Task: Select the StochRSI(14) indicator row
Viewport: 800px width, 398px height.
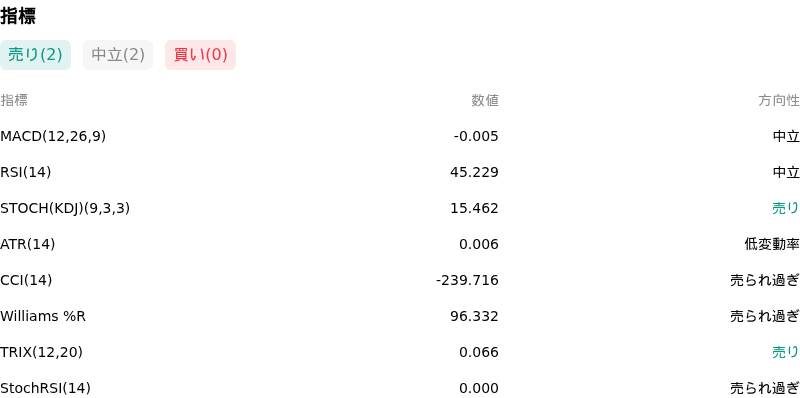Action: pos(400,388)
